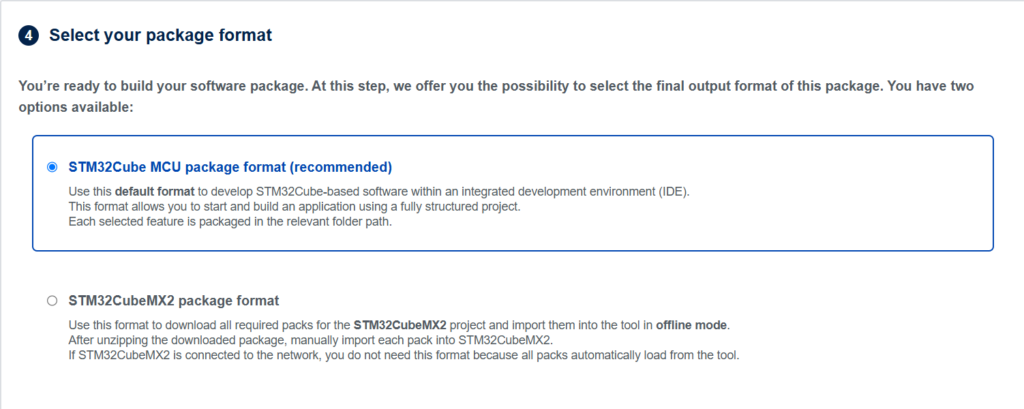The width and height of the screenshot is (1024, 409).
Task: Click the 'STM32Cube MCU package format (recommended)' label
Action: pos(230,167)
